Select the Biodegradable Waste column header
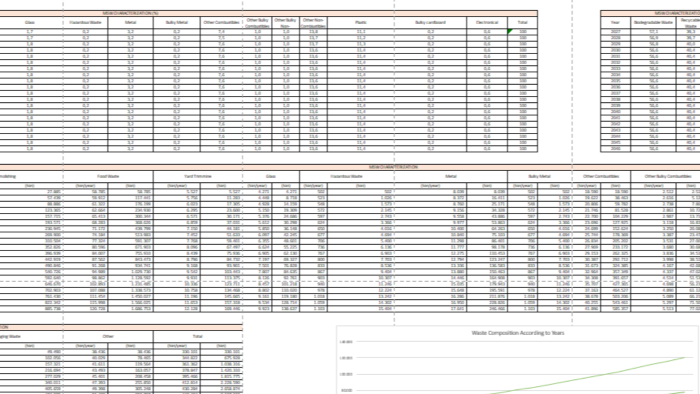700x394 pixels. click(653, 22)
